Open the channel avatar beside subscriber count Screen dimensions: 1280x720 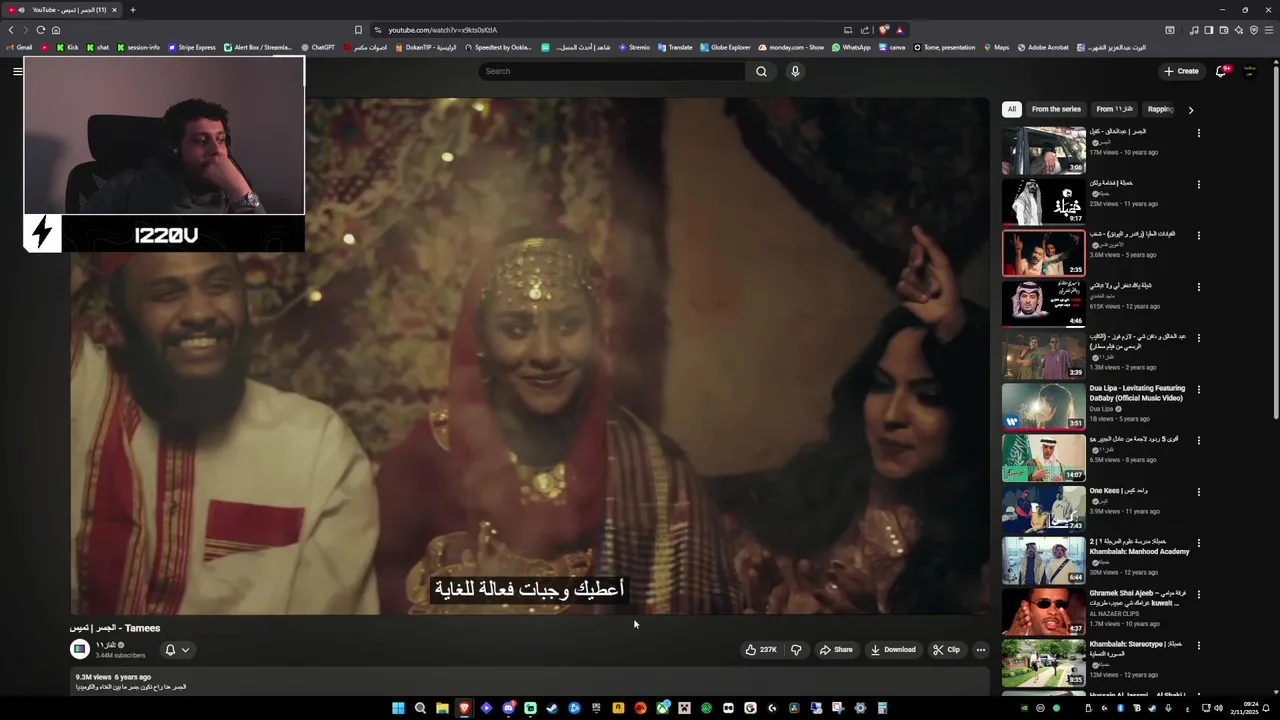pos(80,649)
